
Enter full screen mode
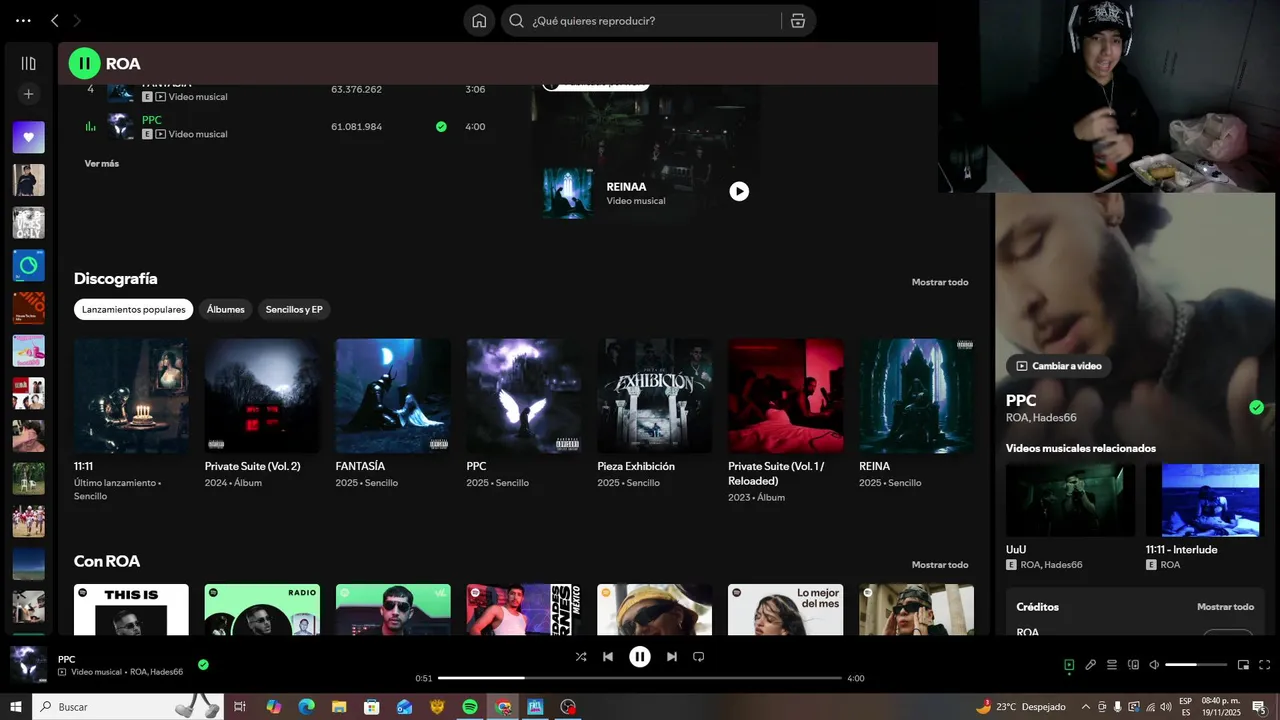tap(1265, 665)
